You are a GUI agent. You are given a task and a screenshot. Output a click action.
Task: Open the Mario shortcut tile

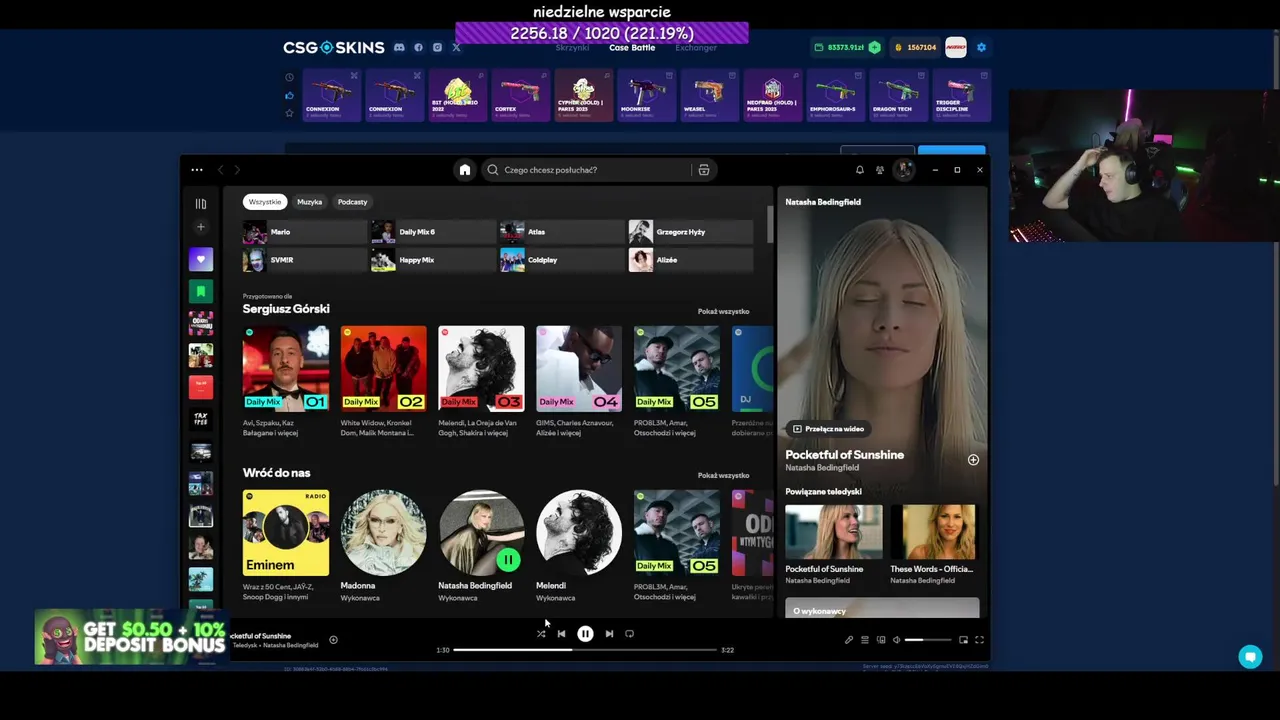(x=305, y=232)
